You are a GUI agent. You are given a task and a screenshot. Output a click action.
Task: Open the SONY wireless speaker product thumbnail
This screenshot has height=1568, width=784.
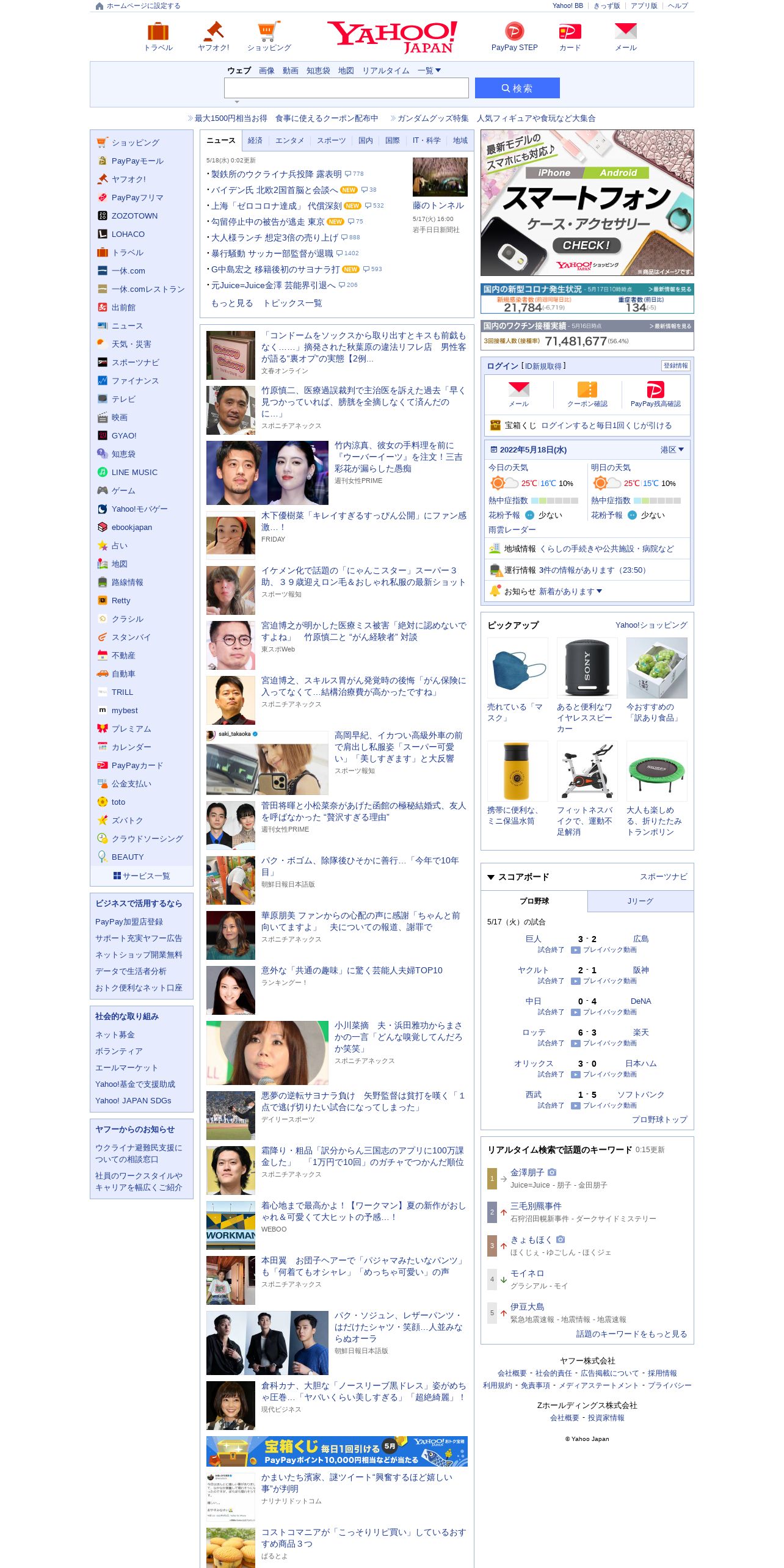[587, 668]
